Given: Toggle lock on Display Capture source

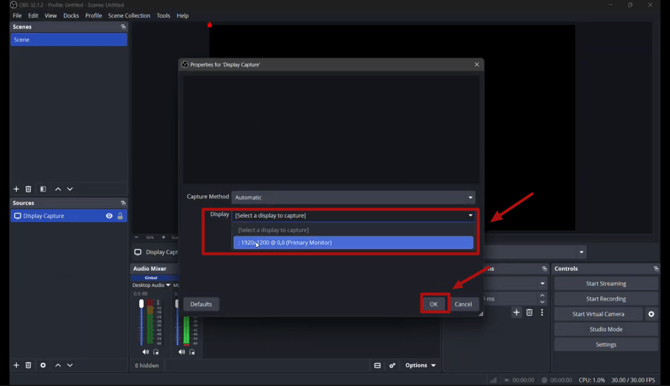Looking at the screenshot, I should [120, 216].
